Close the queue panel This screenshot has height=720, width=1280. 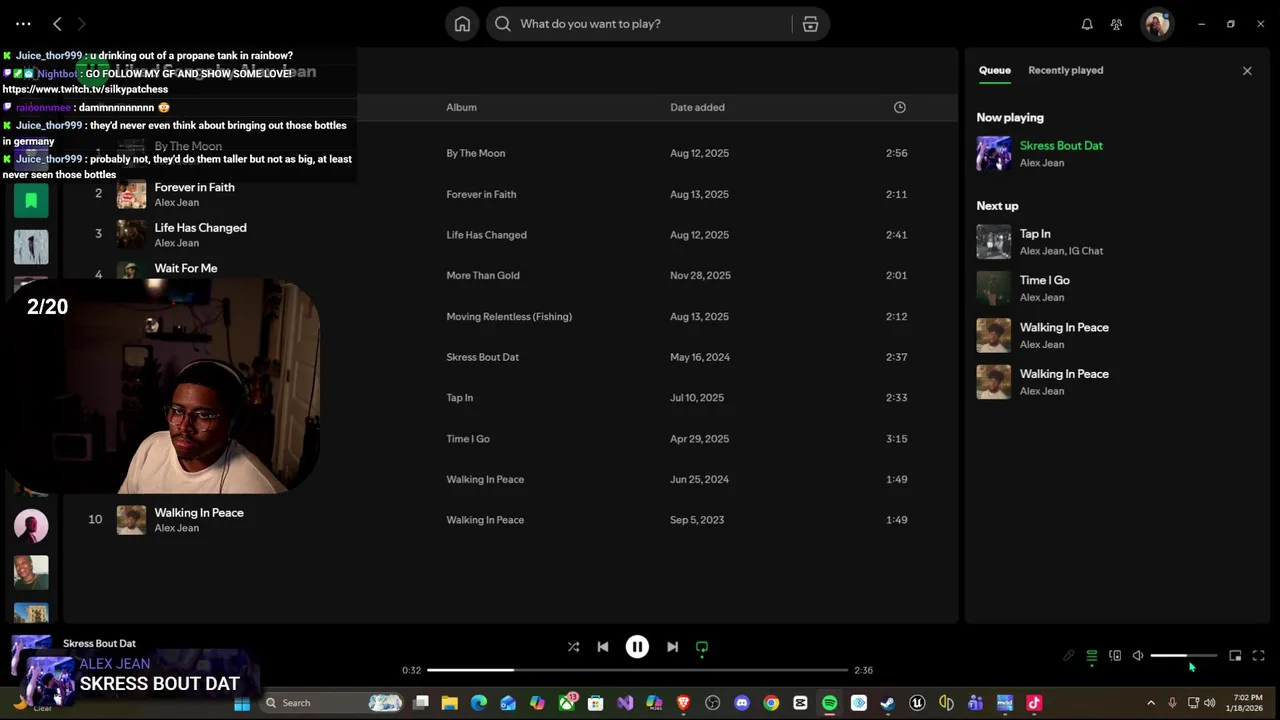[1247, 71]
